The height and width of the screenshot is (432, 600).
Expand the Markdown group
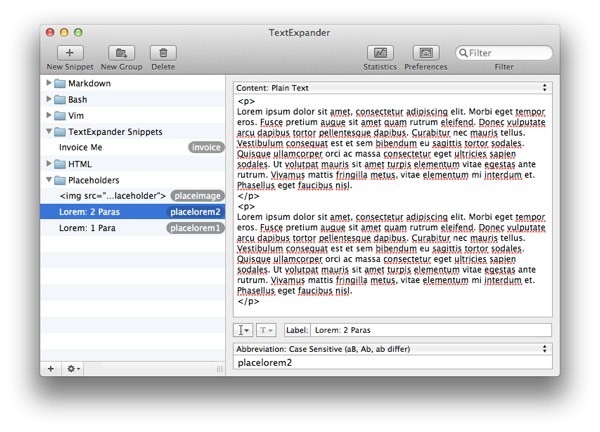tap(49, 83)
